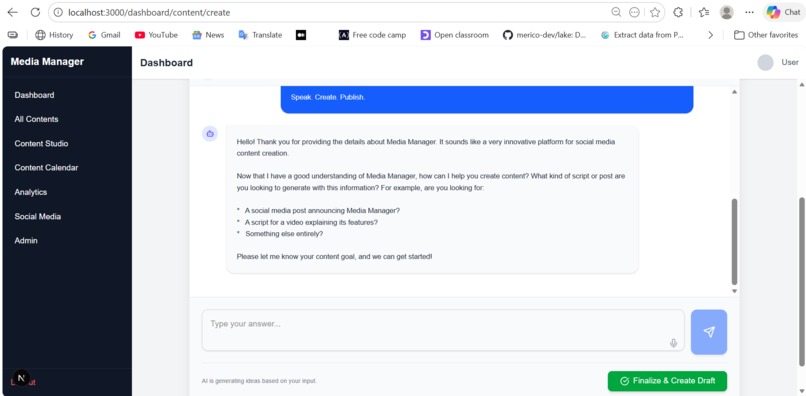The width and height of the screenshot is (806, 396).
Task: Click the page scrollbar up arrow
Action: (802, 84)
